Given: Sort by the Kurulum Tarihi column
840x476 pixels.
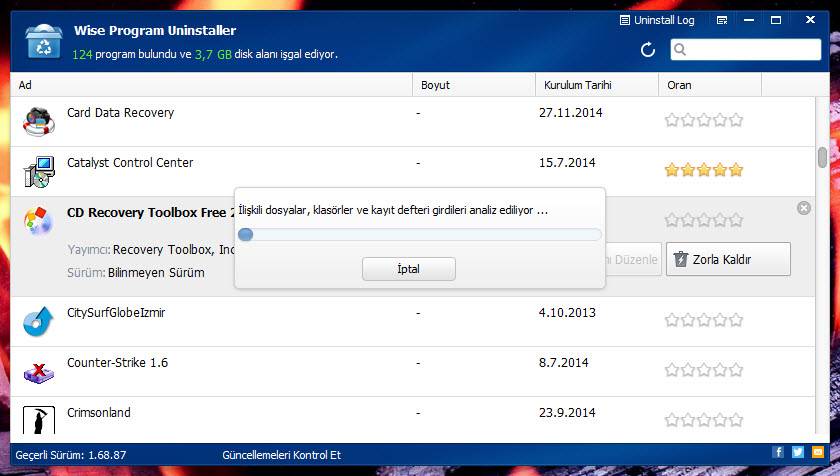Looking at the screenshot, I should click(x=578, y=85).
